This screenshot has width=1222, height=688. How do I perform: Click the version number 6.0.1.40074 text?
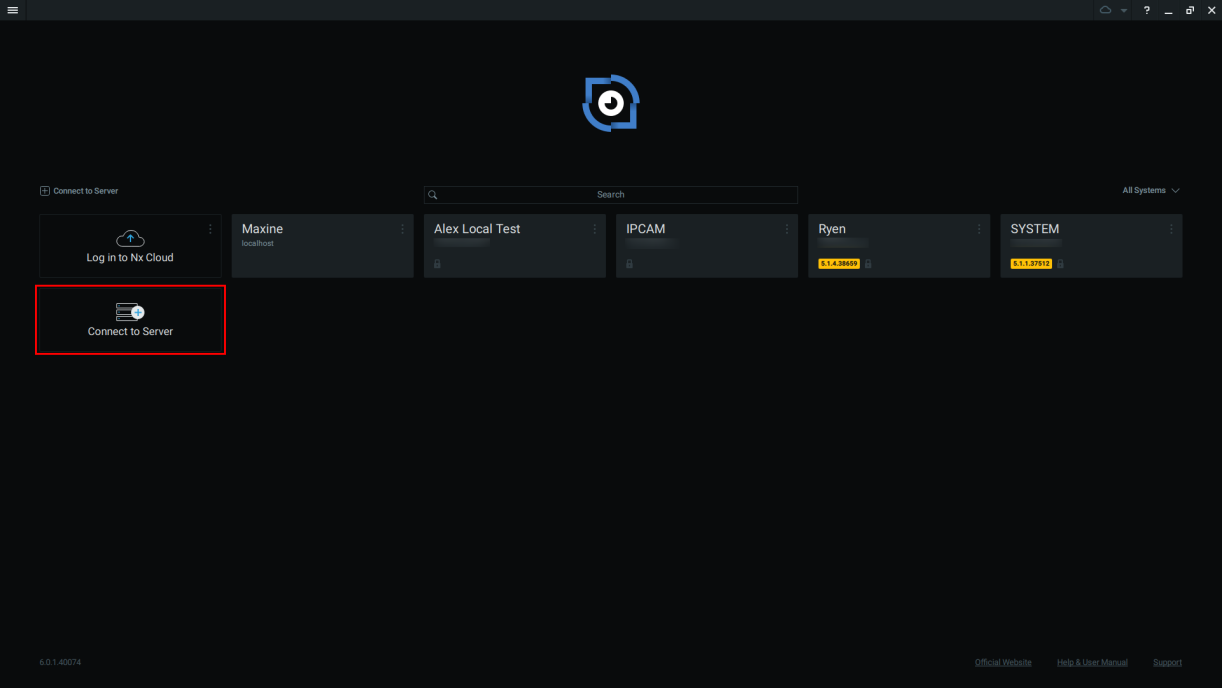point(60,662)
